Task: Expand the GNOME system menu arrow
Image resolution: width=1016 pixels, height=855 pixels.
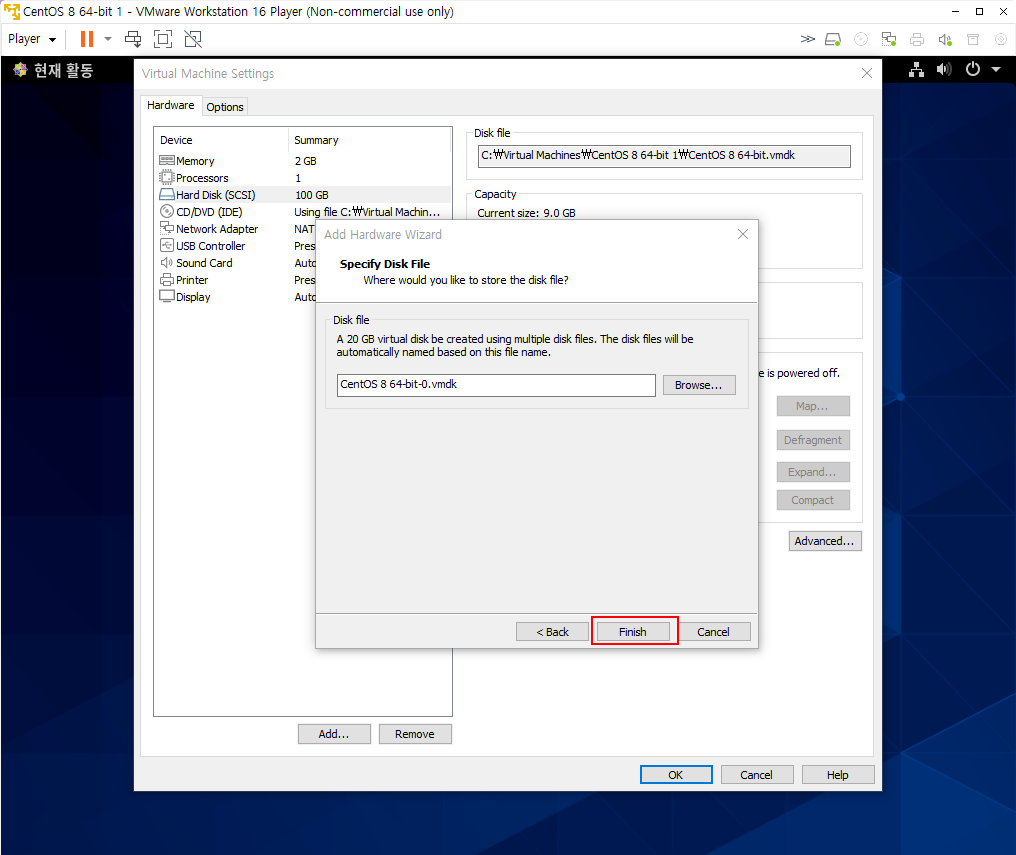Action: [x=996, y=69]
